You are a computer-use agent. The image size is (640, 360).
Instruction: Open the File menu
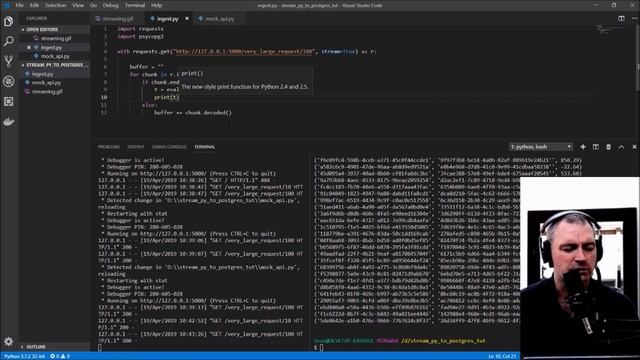[19, 5]
